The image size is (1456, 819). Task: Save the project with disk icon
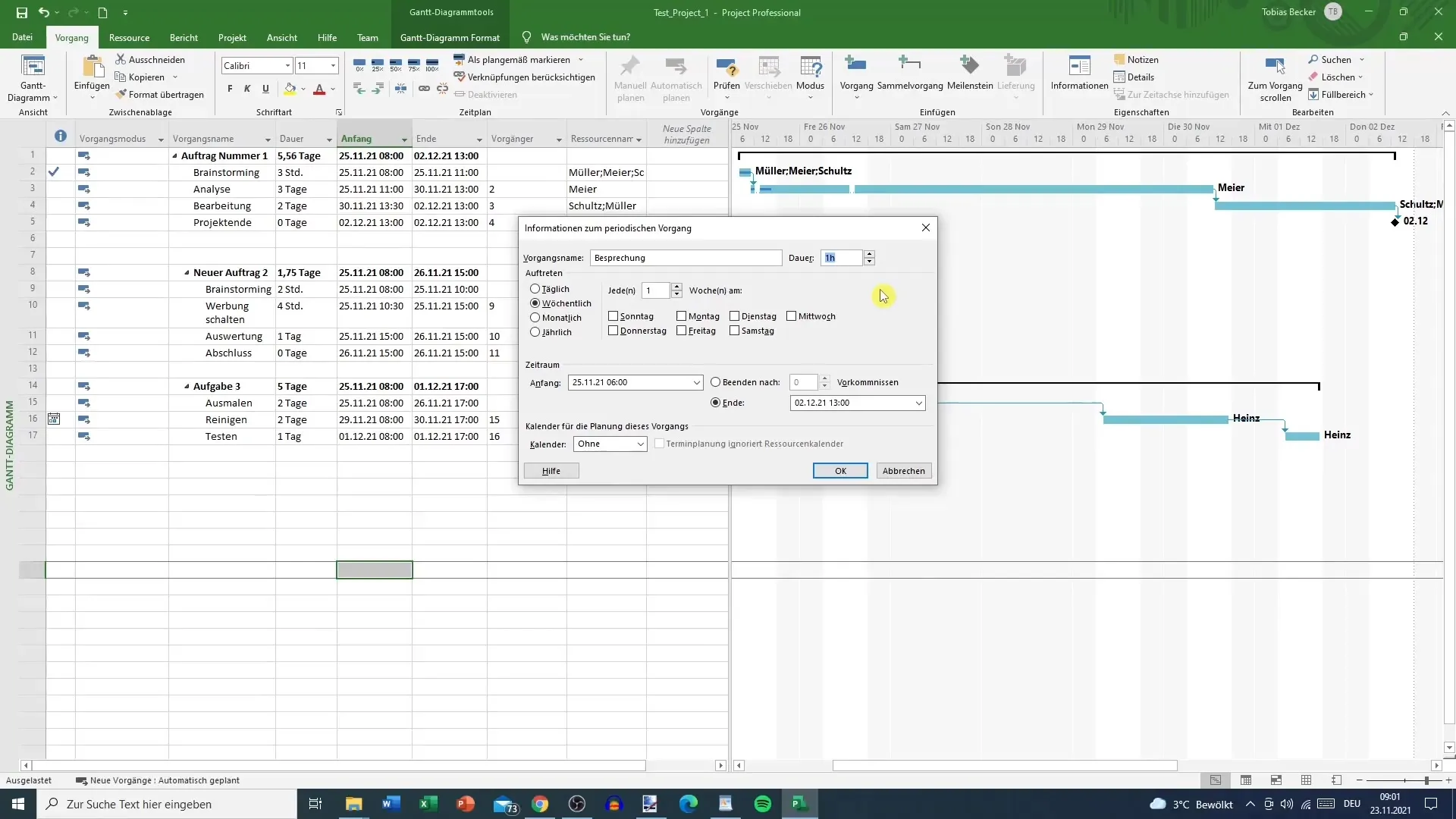coord(22,12)
